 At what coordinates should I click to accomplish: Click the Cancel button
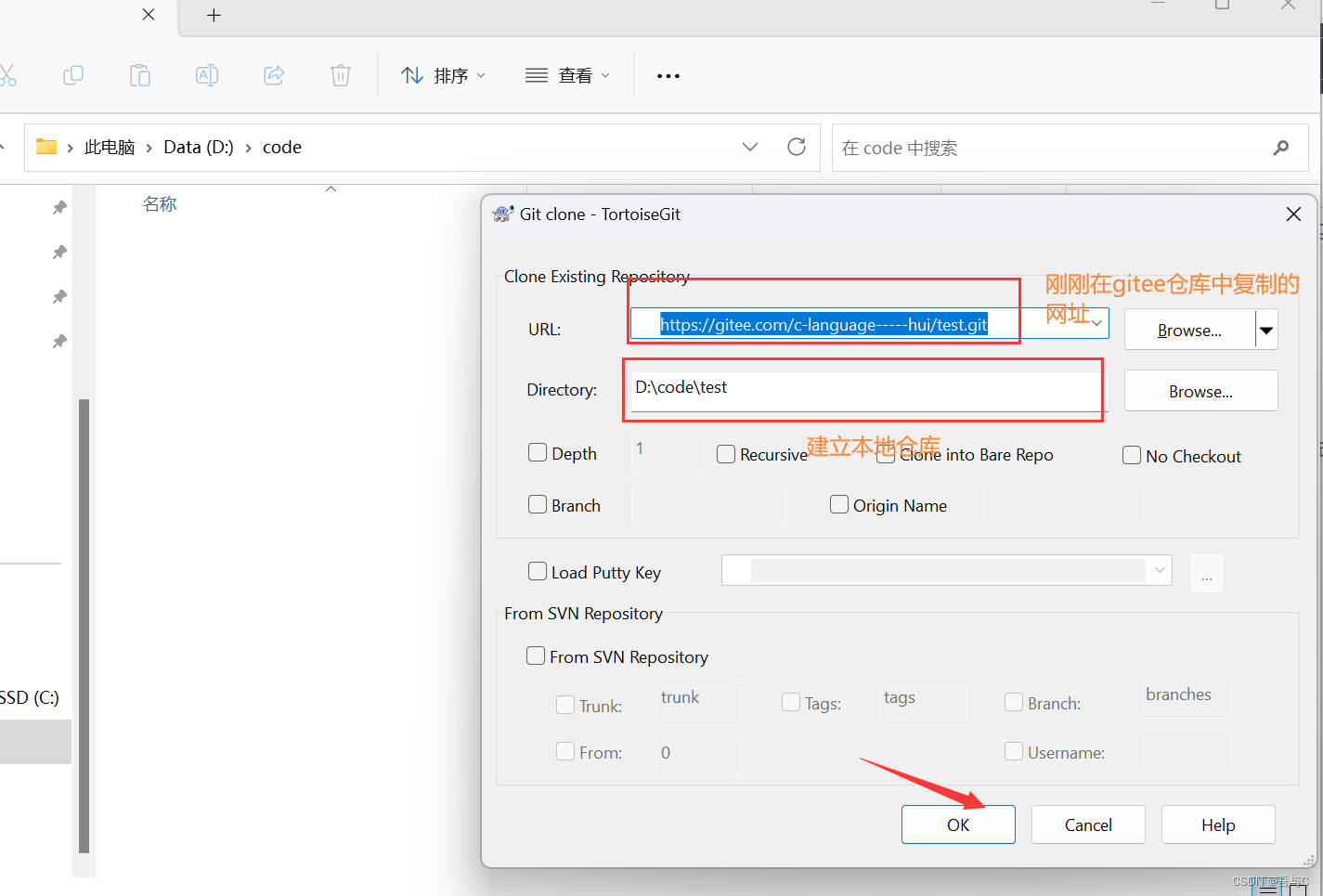point(1088,825)
